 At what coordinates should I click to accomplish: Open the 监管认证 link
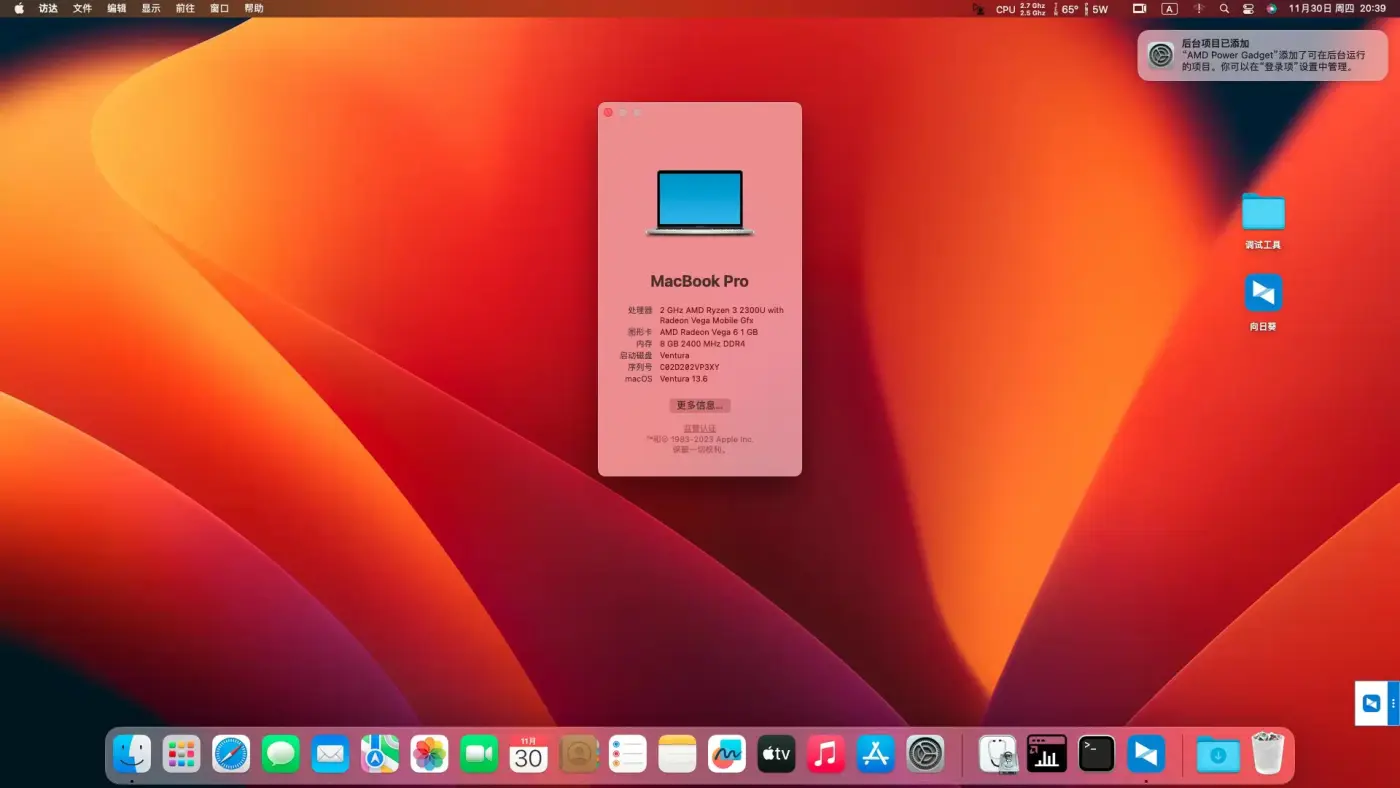[700, 428]
